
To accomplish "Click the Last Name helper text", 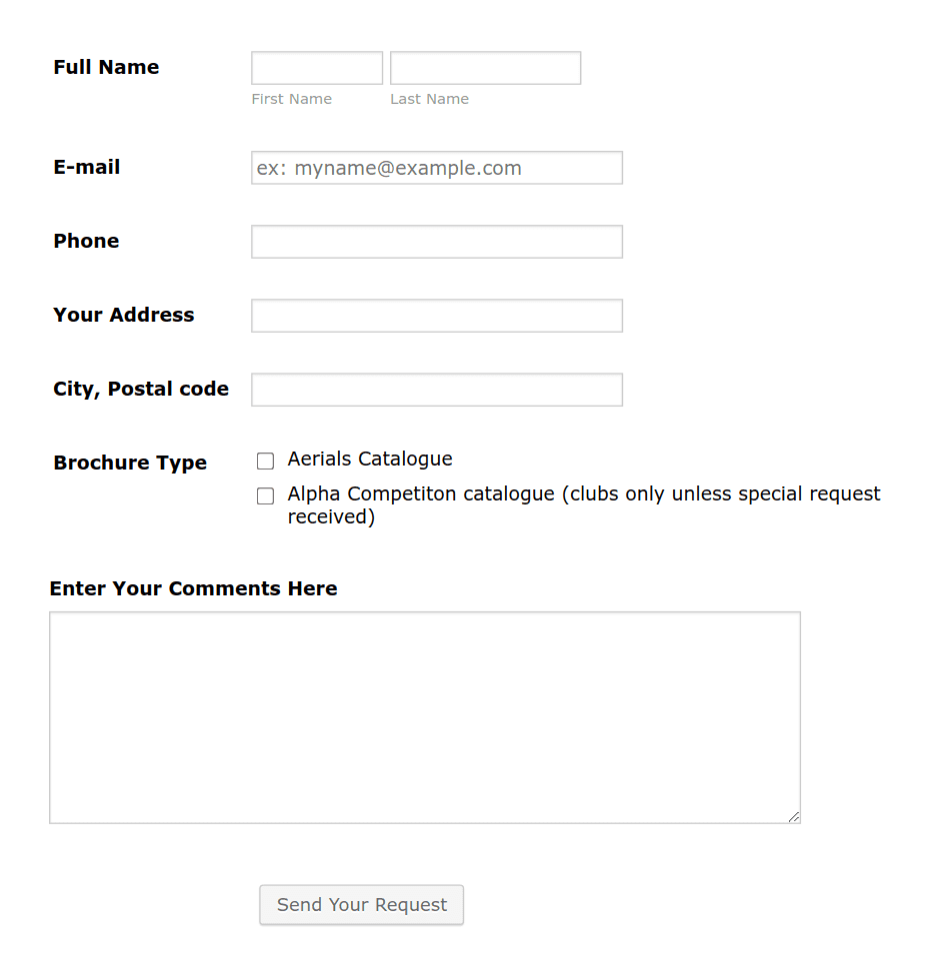I will (429, 98).
